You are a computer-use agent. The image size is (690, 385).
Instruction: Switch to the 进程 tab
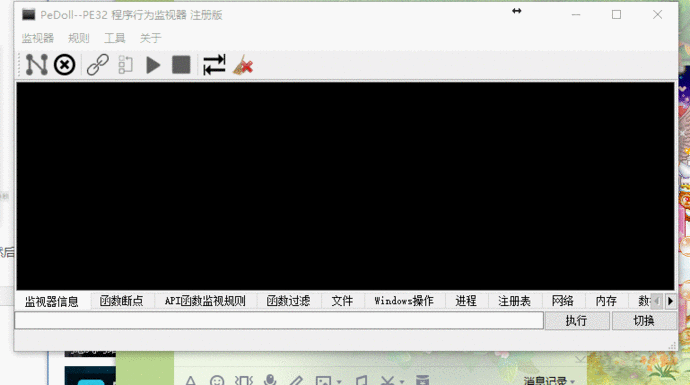pyautogui.click(x=466, y=301)
